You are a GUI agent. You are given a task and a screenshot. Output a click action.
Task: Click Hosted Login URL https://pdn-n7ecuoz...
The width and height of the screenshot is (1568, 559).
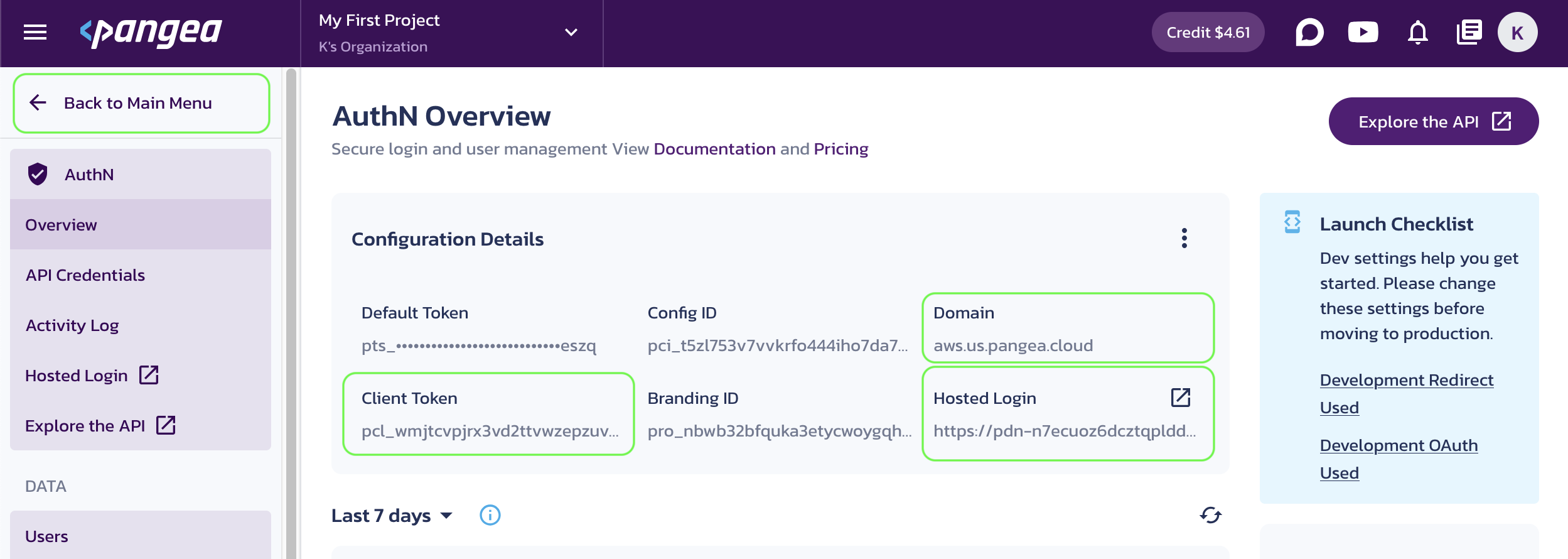1065,431
